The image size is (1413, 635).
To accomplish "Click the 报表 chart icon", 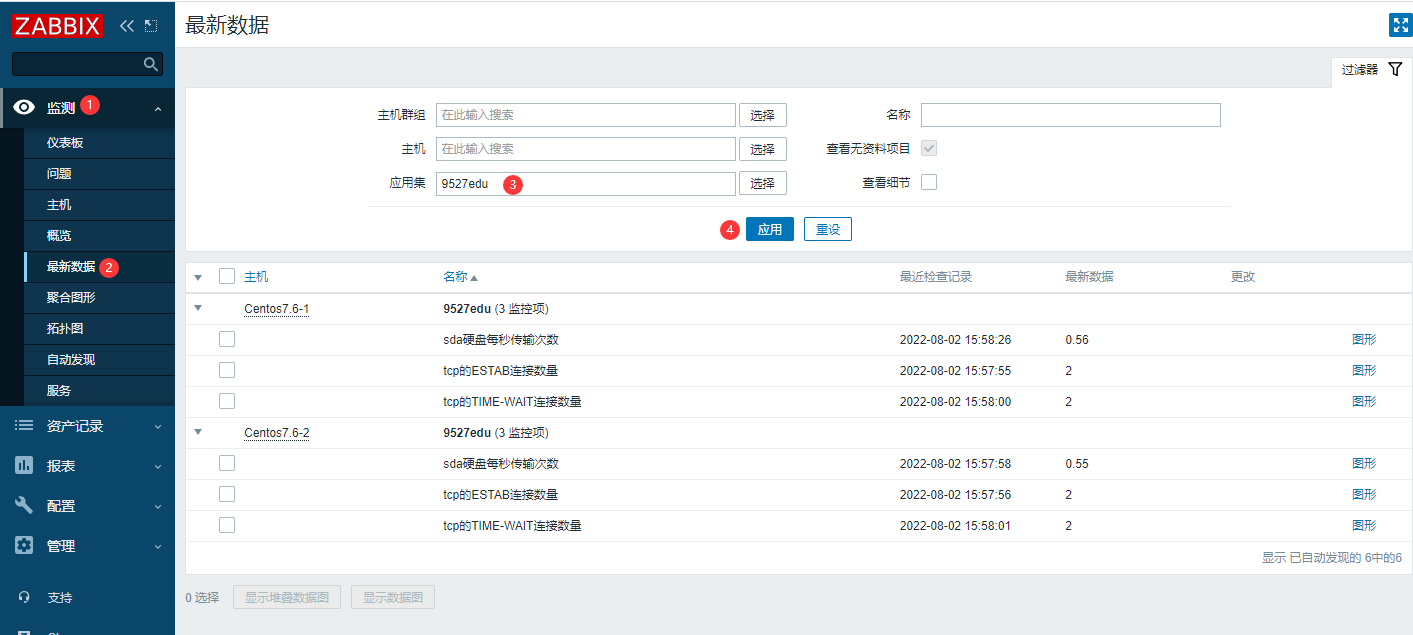I will tap(25, 466).
